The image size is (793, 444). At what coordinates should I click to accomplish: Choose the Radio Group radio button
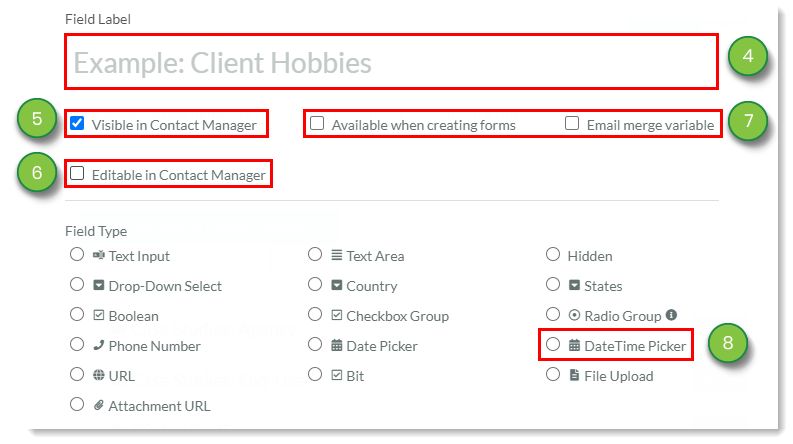point(553,315)
